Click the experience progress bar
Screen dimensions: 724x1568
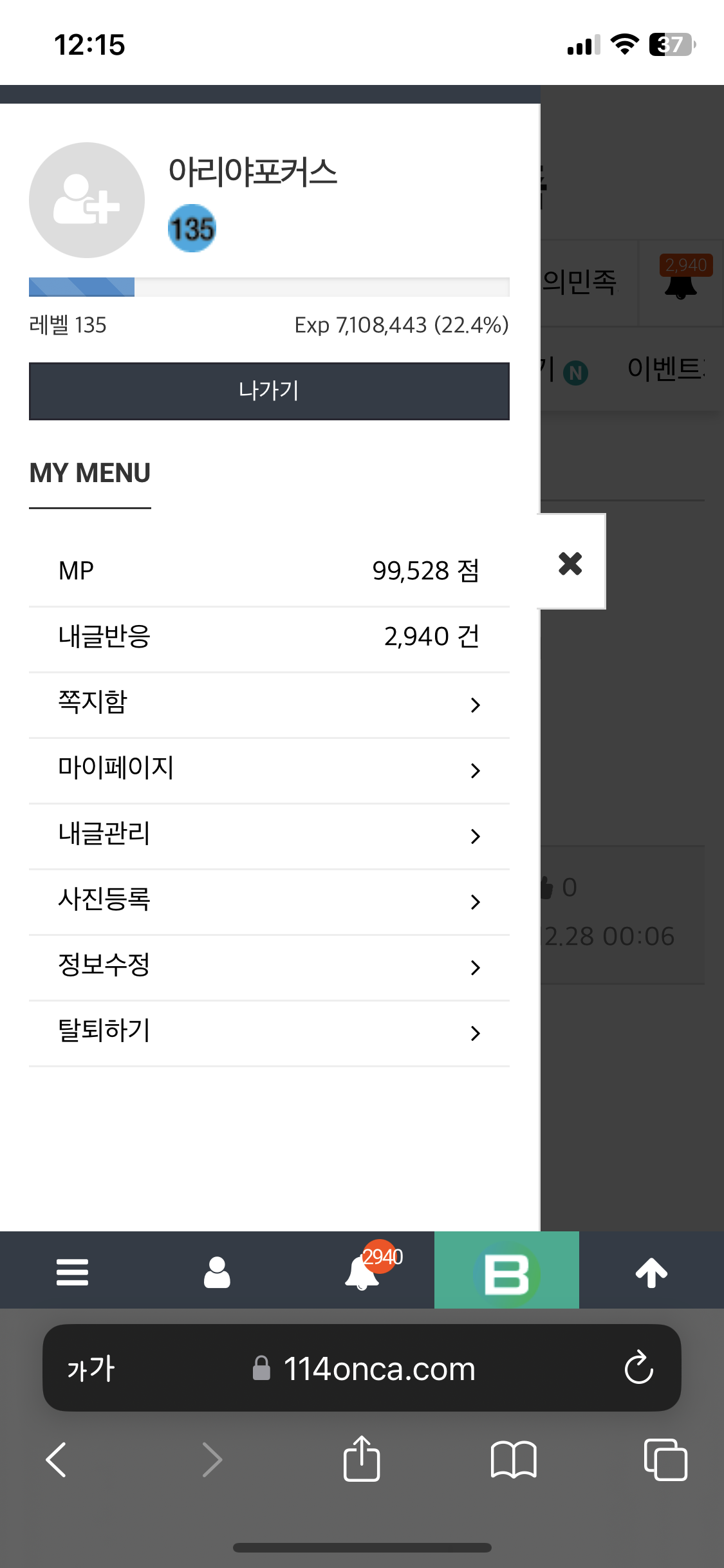269,287
